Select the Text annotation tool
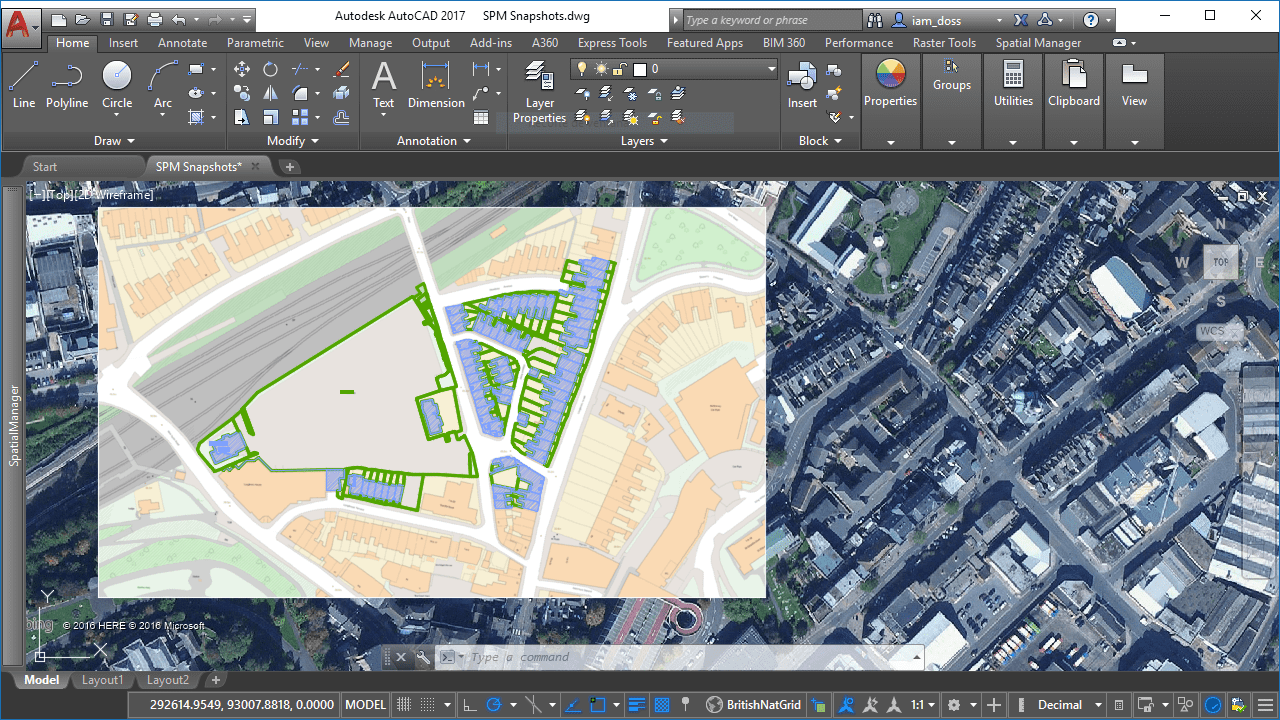 [x=384, y=85]
